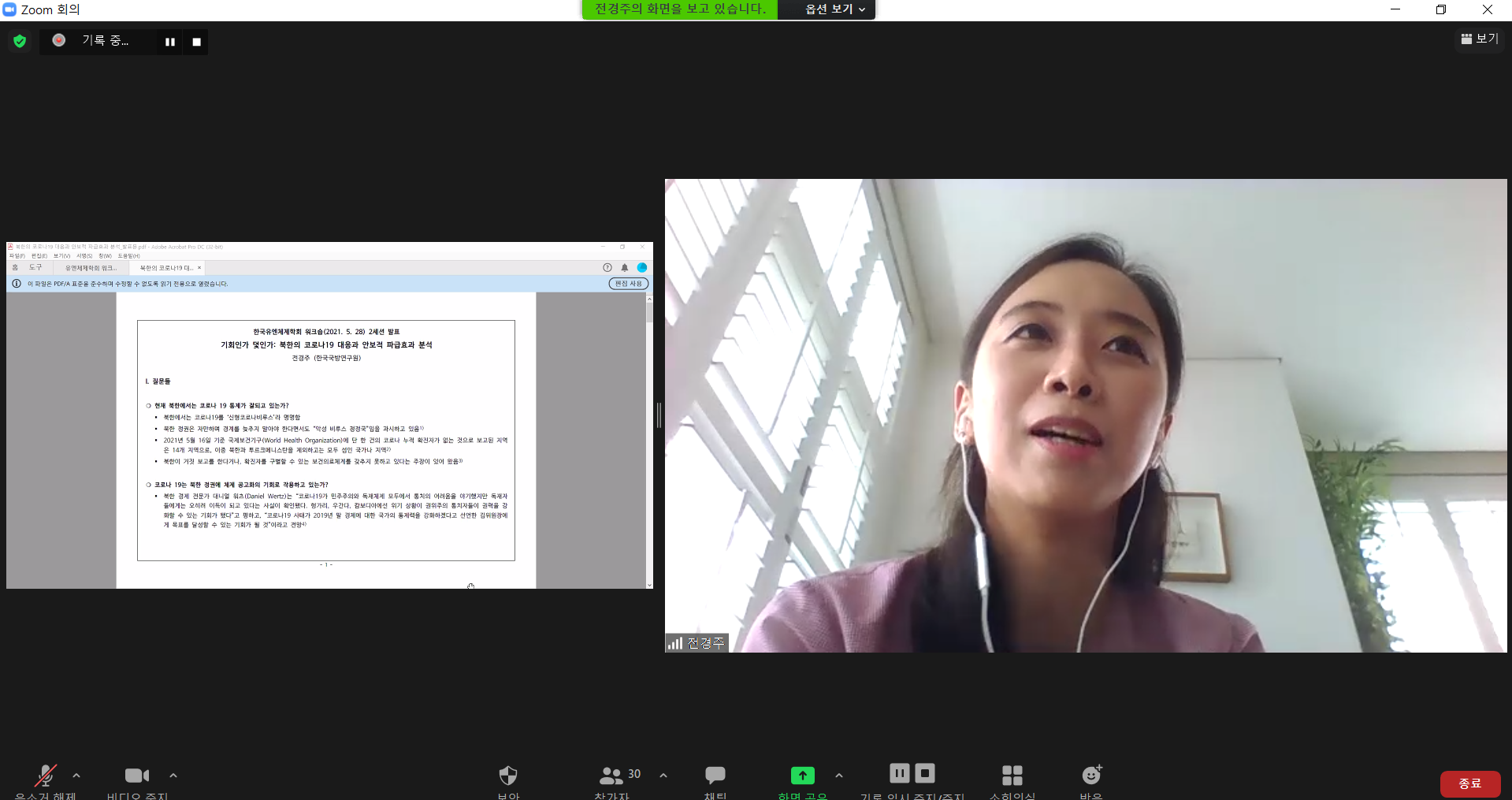
Task: Unmute the microphone (음소거 해제)
Action: pos(46,776)
